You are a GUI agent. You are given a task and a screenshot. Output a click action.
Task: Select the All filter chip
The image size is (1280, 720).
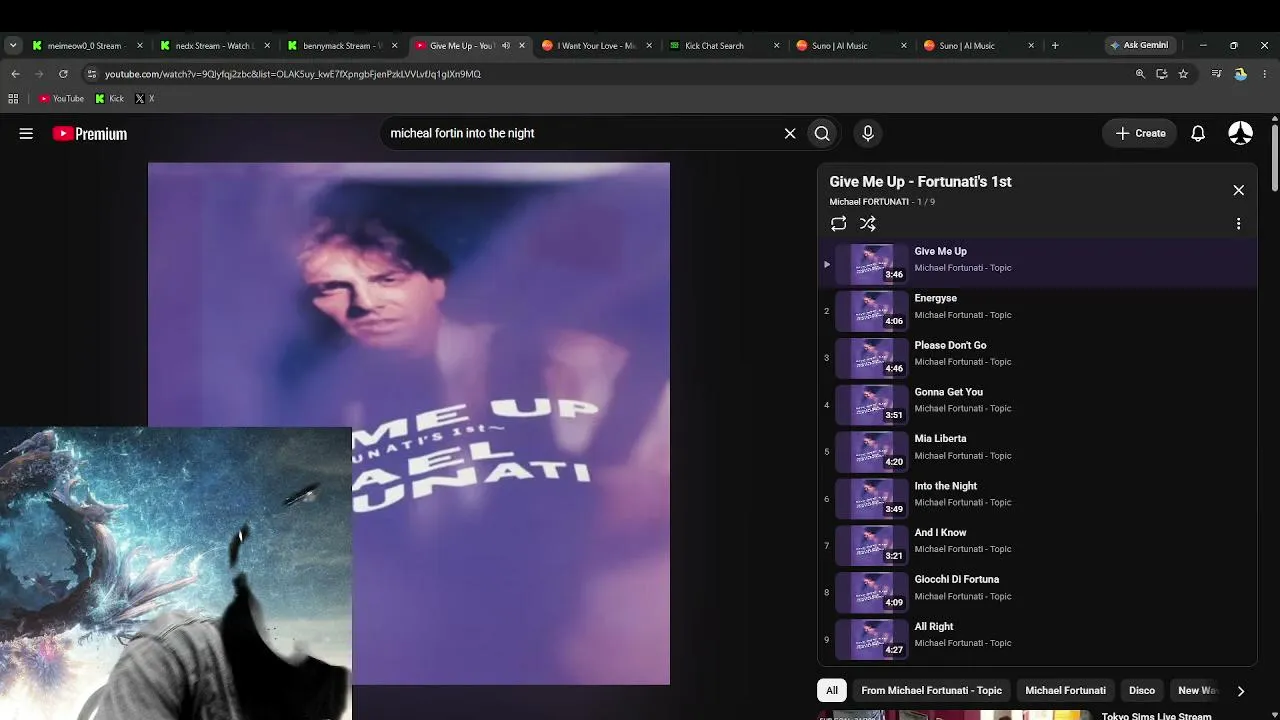pyautogui.click(x=832, y=690)
